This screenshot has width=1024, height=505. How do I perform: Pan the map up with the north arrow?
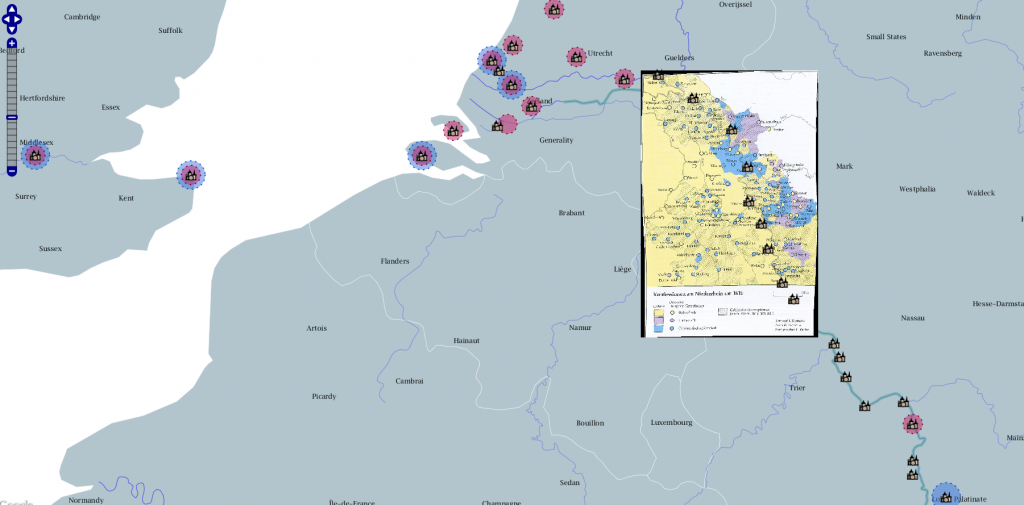pos(12,11)
